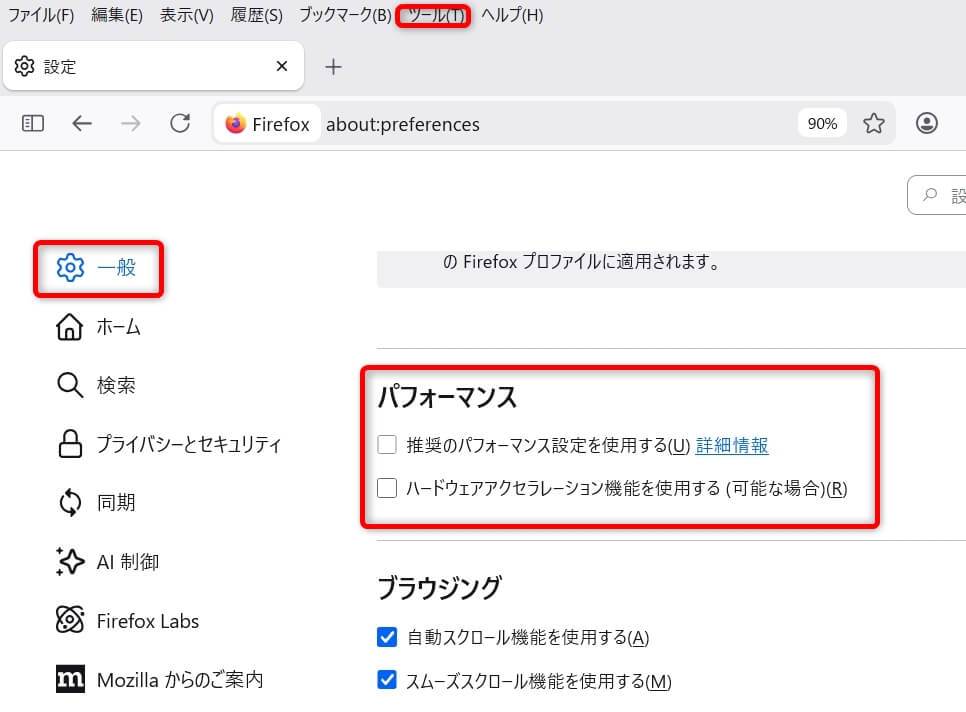Select プライバシーとセキュリティ in sidebar
The width and height of the screenshot is (966, 712).
(189, 444)
